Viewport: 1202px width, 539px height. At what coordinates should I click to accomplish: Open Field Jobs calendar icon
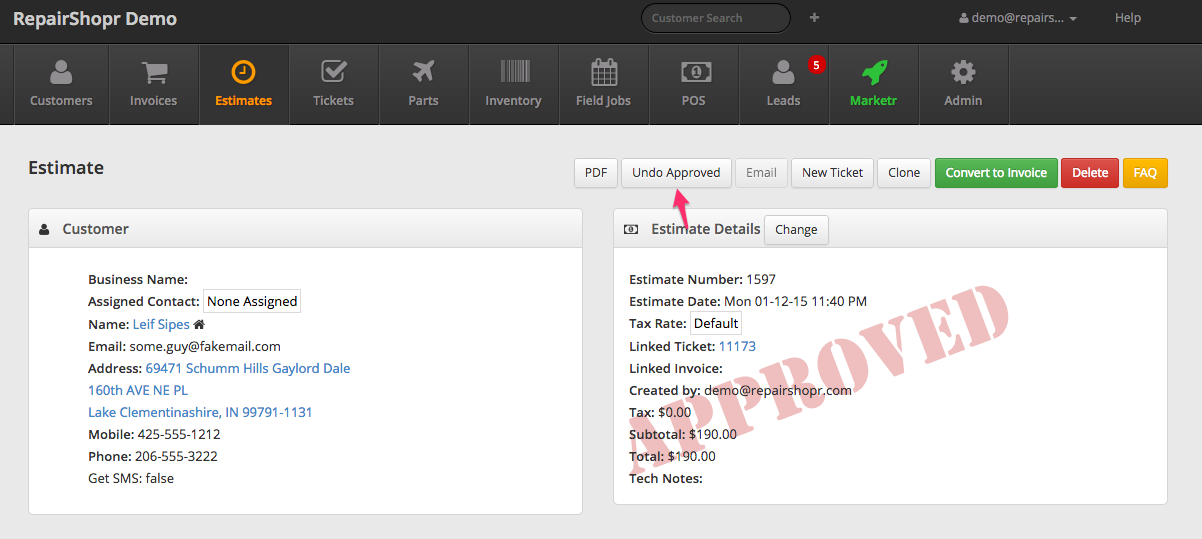[x=603, y=73]
